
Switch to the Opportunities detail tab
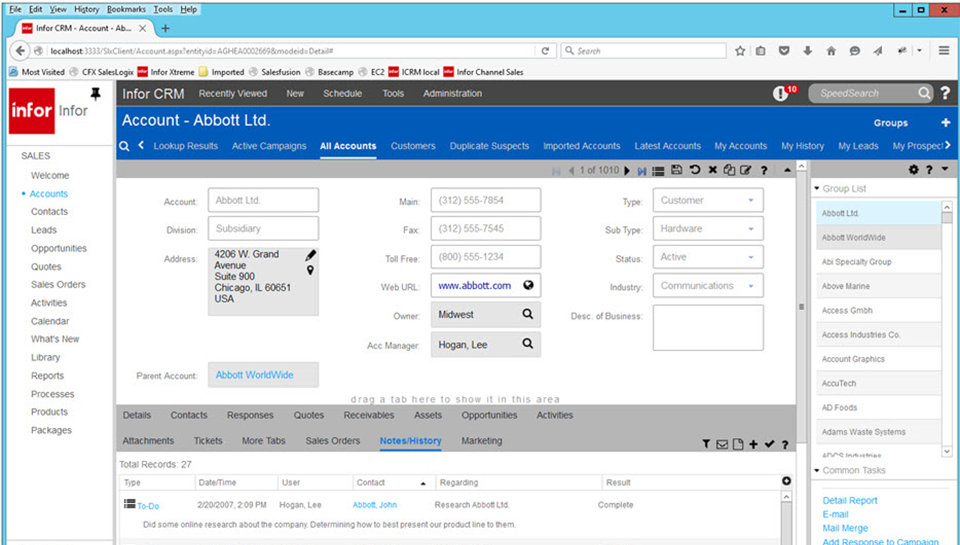pyautogui.click(x=489, y=415)
